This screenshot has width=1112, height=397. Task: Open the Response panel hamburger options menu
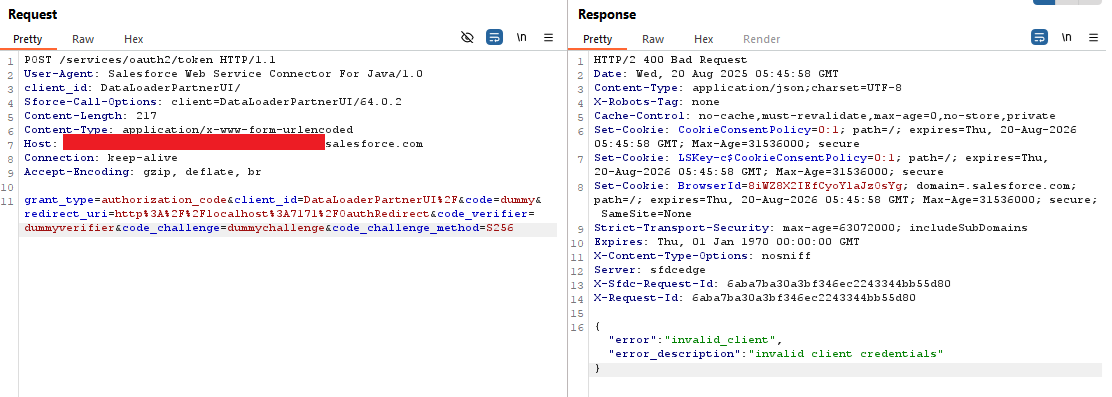(1093, 38)
